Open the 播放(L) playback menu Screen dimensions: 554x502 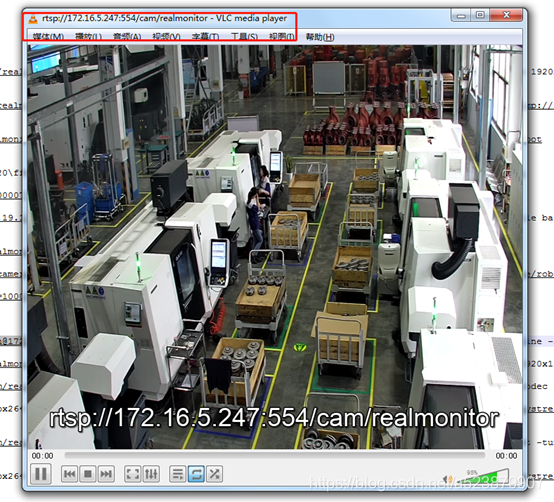click(88, 37)
